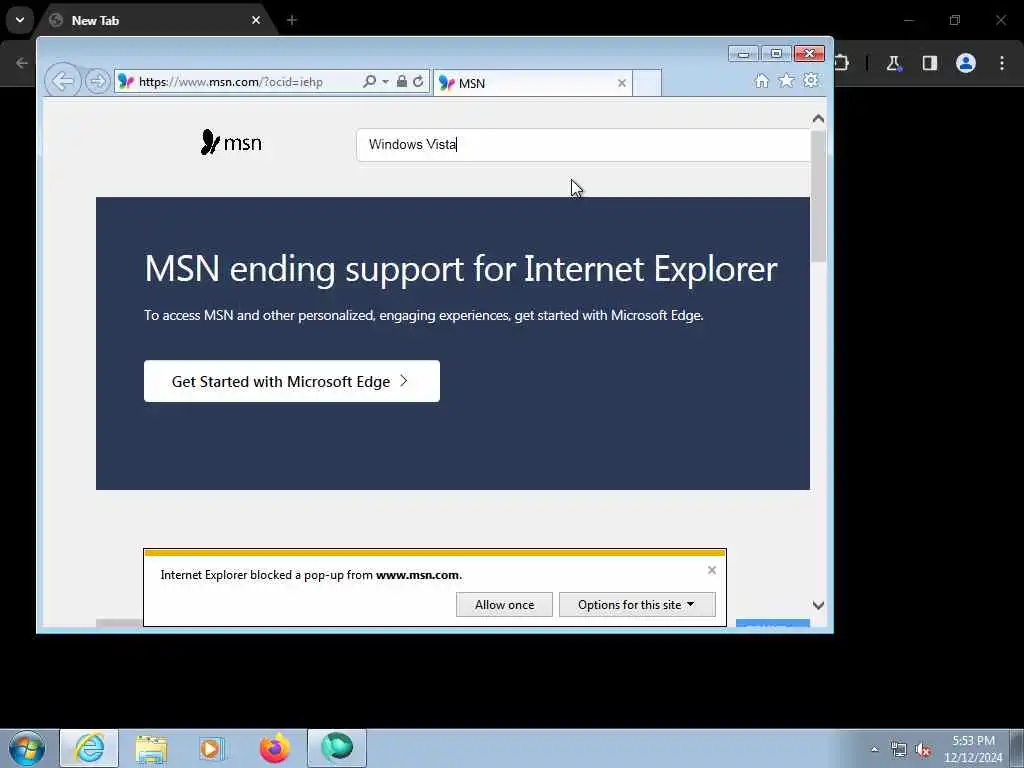The height and width of the screenshot is (768, 1024).
Task: Open three-dot menu in background browser
Action: 1002,63
